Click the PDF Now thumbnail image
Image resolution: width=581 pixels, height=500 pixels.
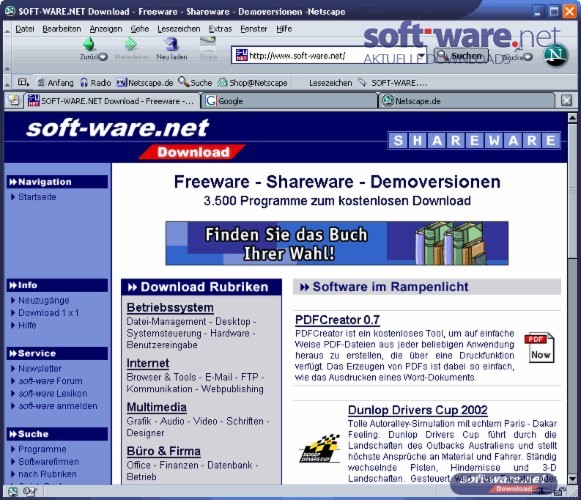[539, 347]
